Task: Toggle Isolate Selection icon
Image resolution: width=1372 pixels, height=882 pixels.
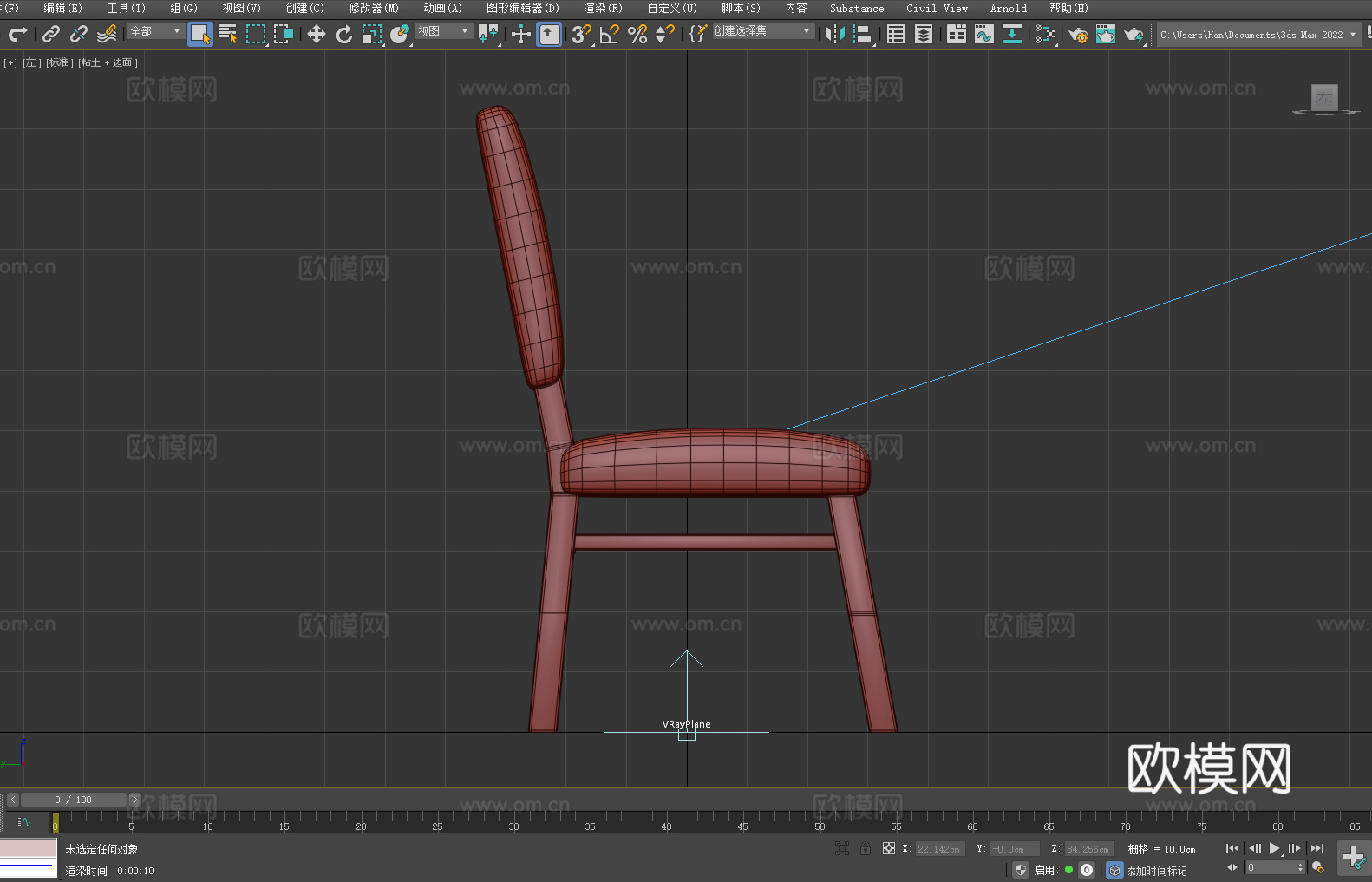Action: pyautogui.click(x=841, y=848)
